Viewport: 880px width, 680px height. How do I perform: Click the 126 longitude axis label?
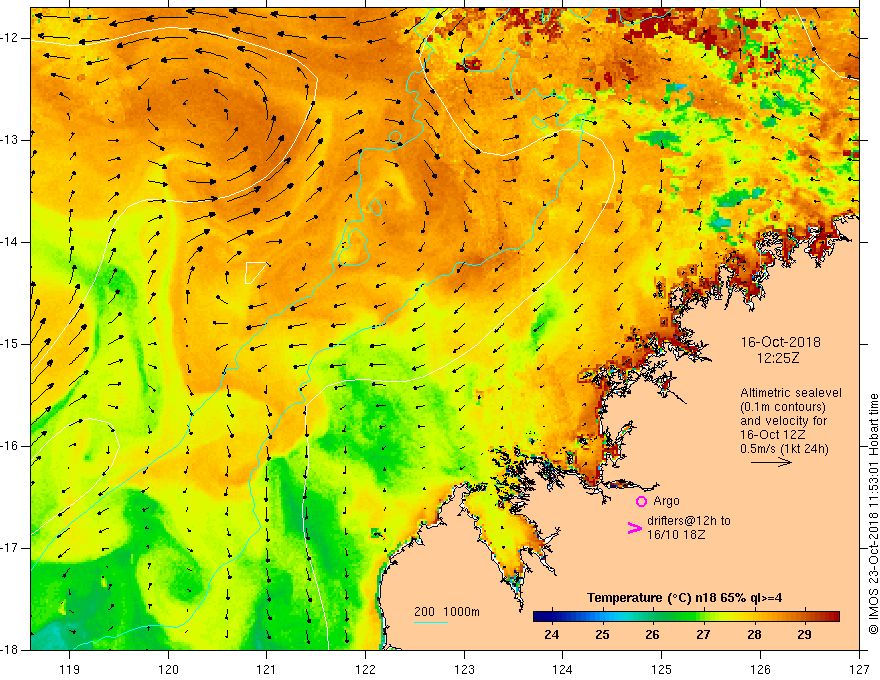click(x=760, y=669)
